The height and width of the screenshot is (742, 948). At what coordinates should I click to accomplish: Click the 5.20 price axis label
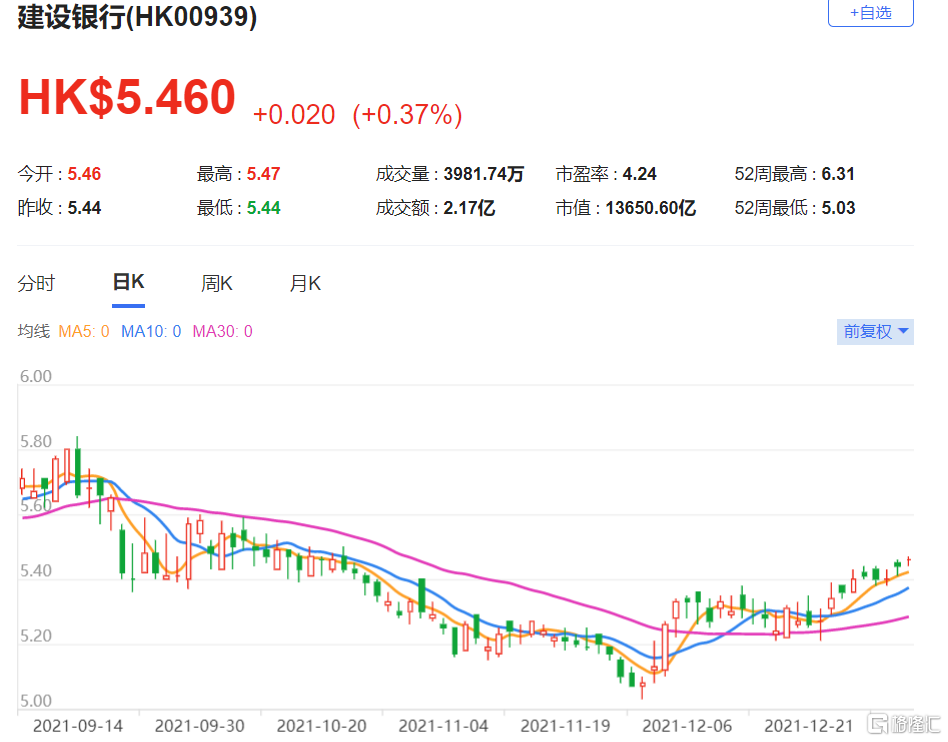36,636
